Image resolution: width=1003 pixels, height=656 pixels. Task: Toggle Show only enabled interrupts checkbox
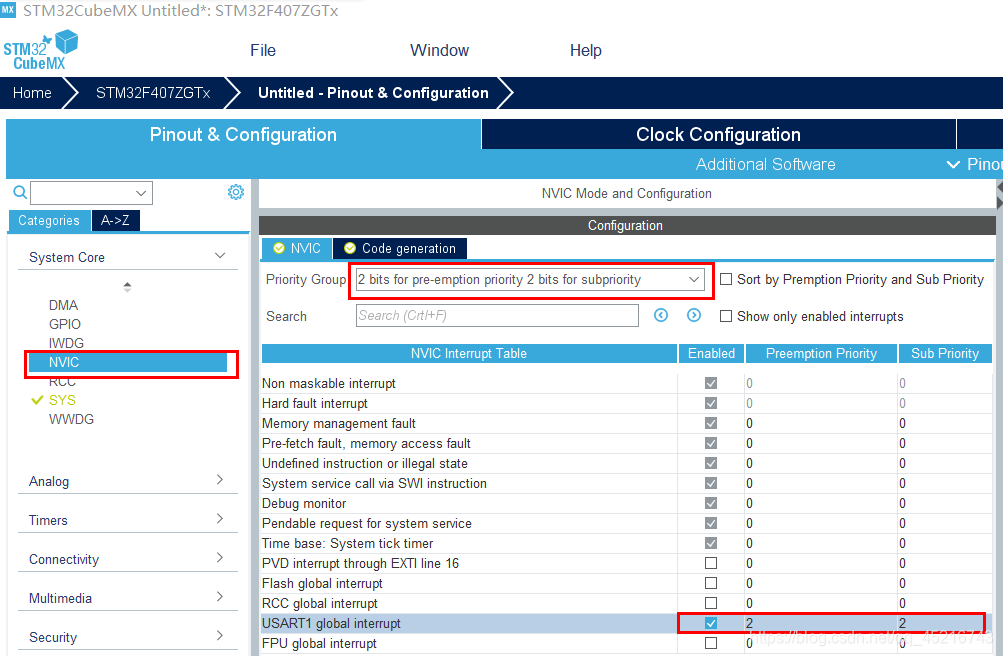726,316
